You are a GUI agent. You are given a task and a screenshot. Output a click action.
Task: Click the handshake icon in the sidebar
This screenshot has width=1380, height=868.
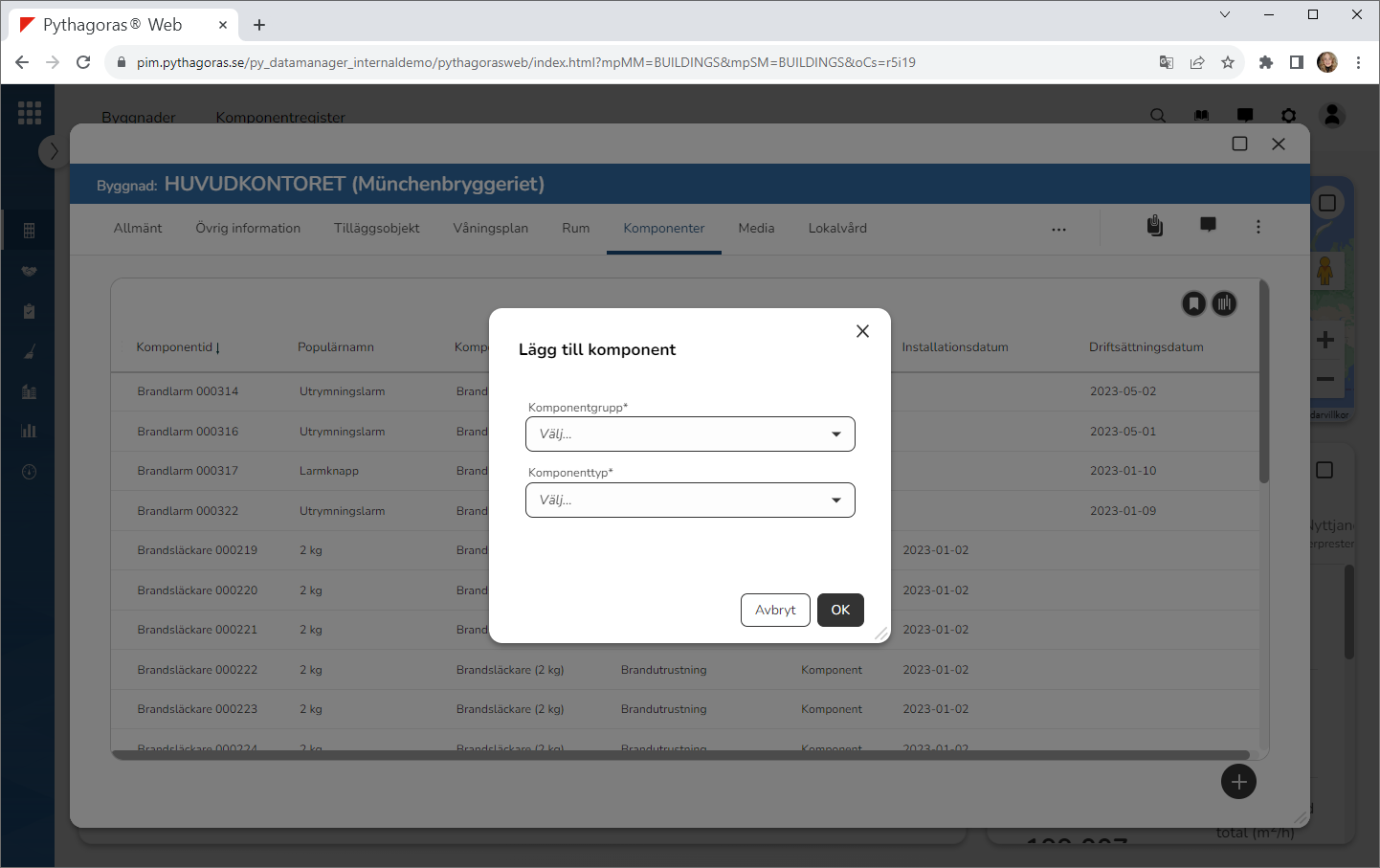29,271
